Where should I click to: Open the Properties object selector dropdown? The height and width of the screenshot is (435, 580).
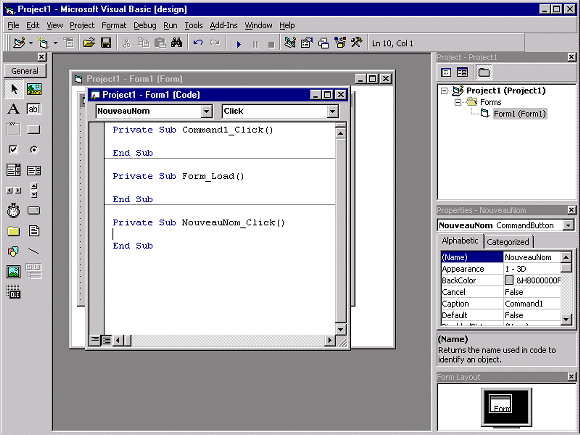568,225
